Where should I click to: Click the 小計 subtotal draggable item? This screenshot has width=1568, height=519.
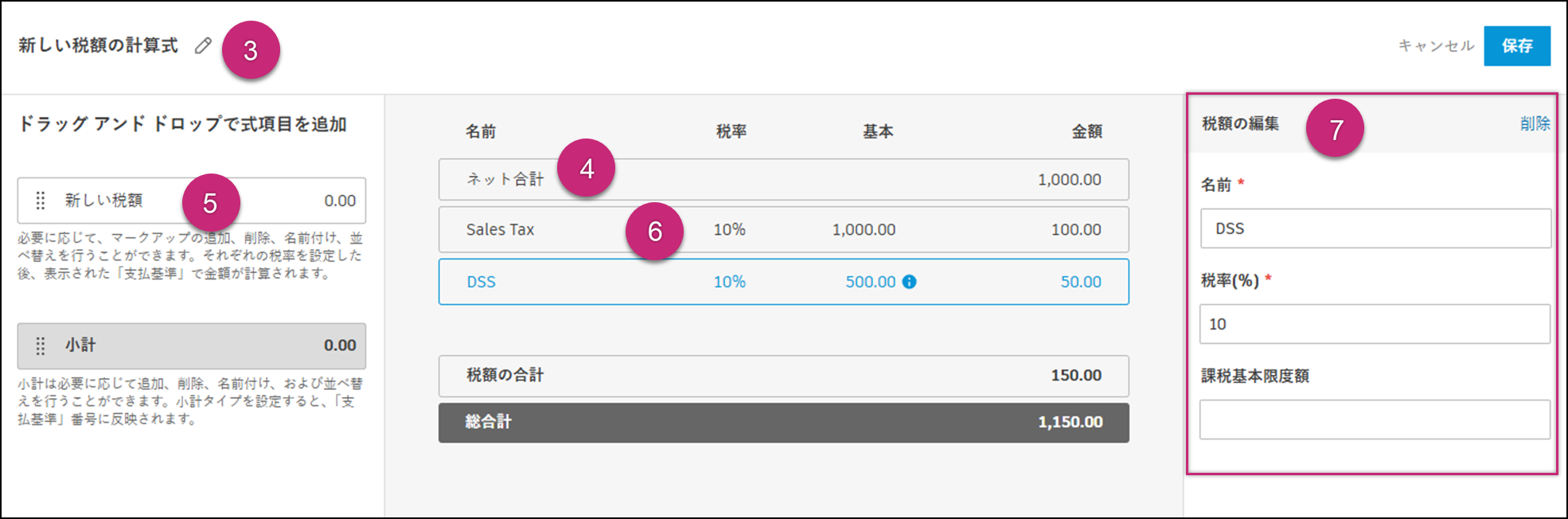[191, 345]
